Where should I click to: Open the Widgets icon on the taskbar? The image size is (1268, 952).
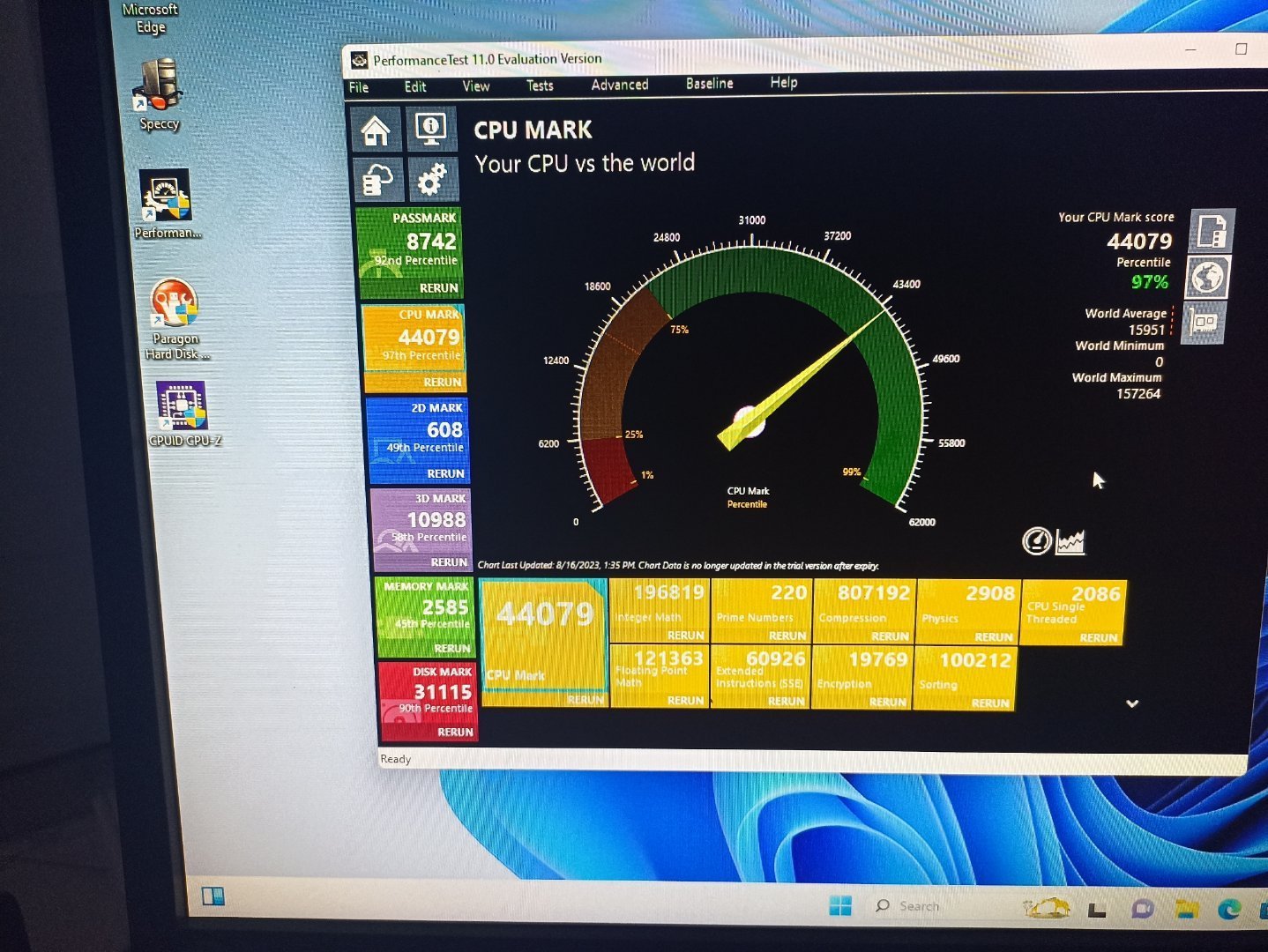click(x=213, y=896)
